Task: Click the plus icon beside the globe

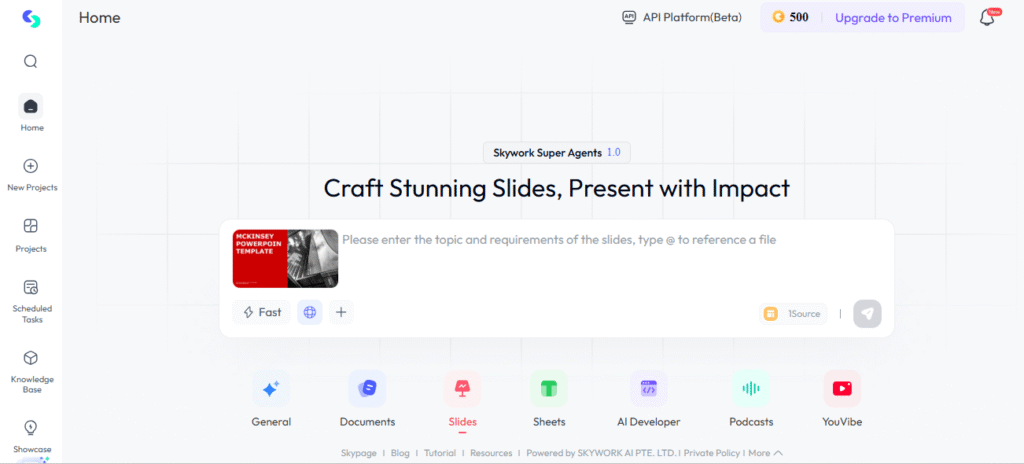Action: 341,312
